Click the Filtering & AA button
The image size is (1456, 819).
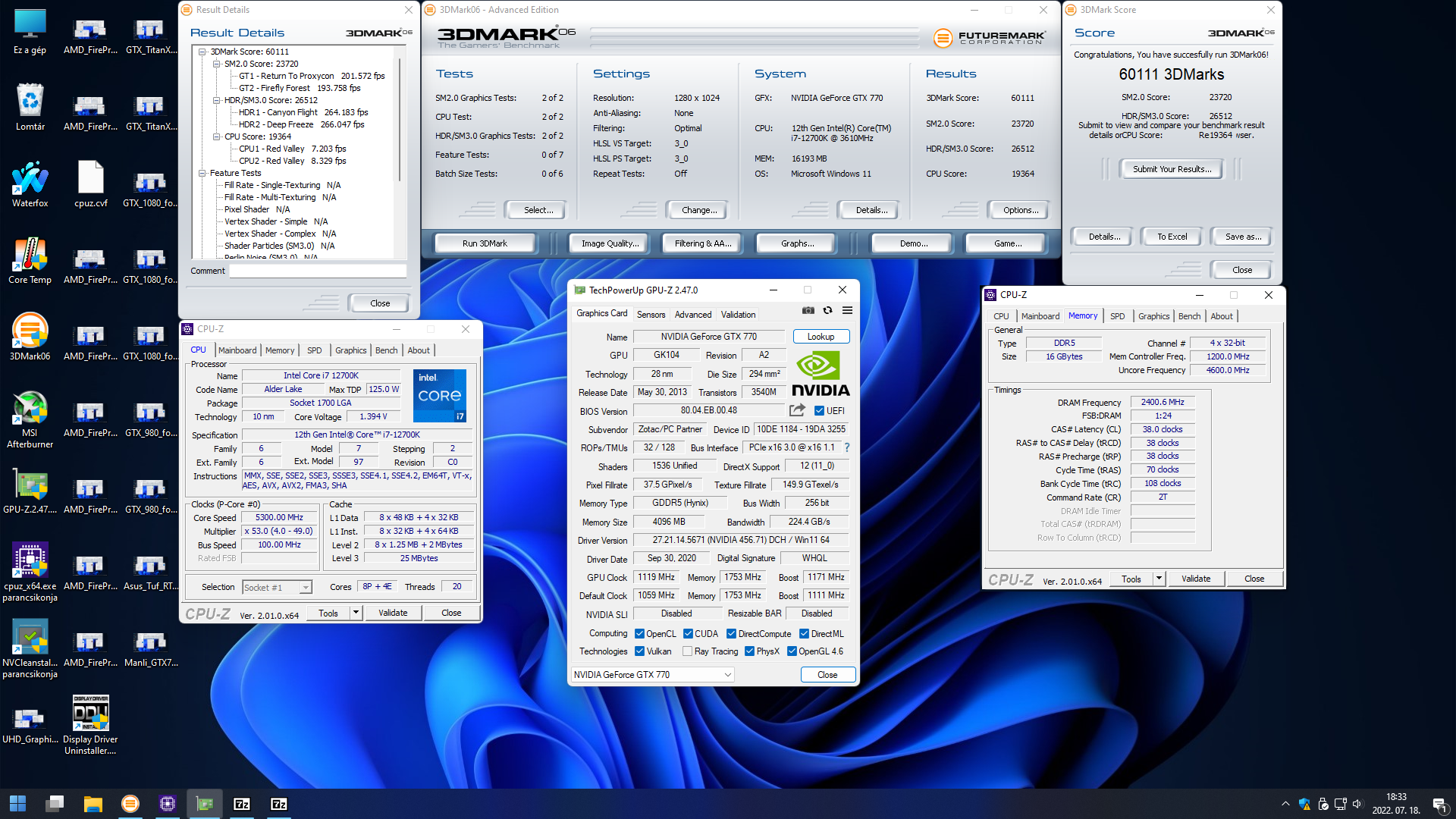tap(703, 243)
